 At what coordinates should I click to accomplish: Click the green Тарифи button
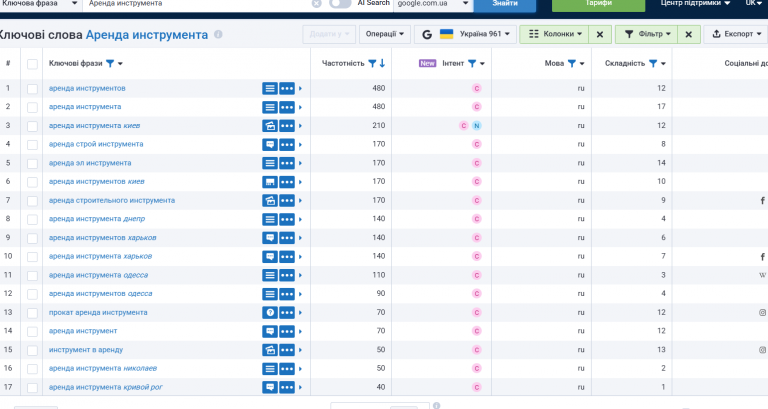pos(599,4)
